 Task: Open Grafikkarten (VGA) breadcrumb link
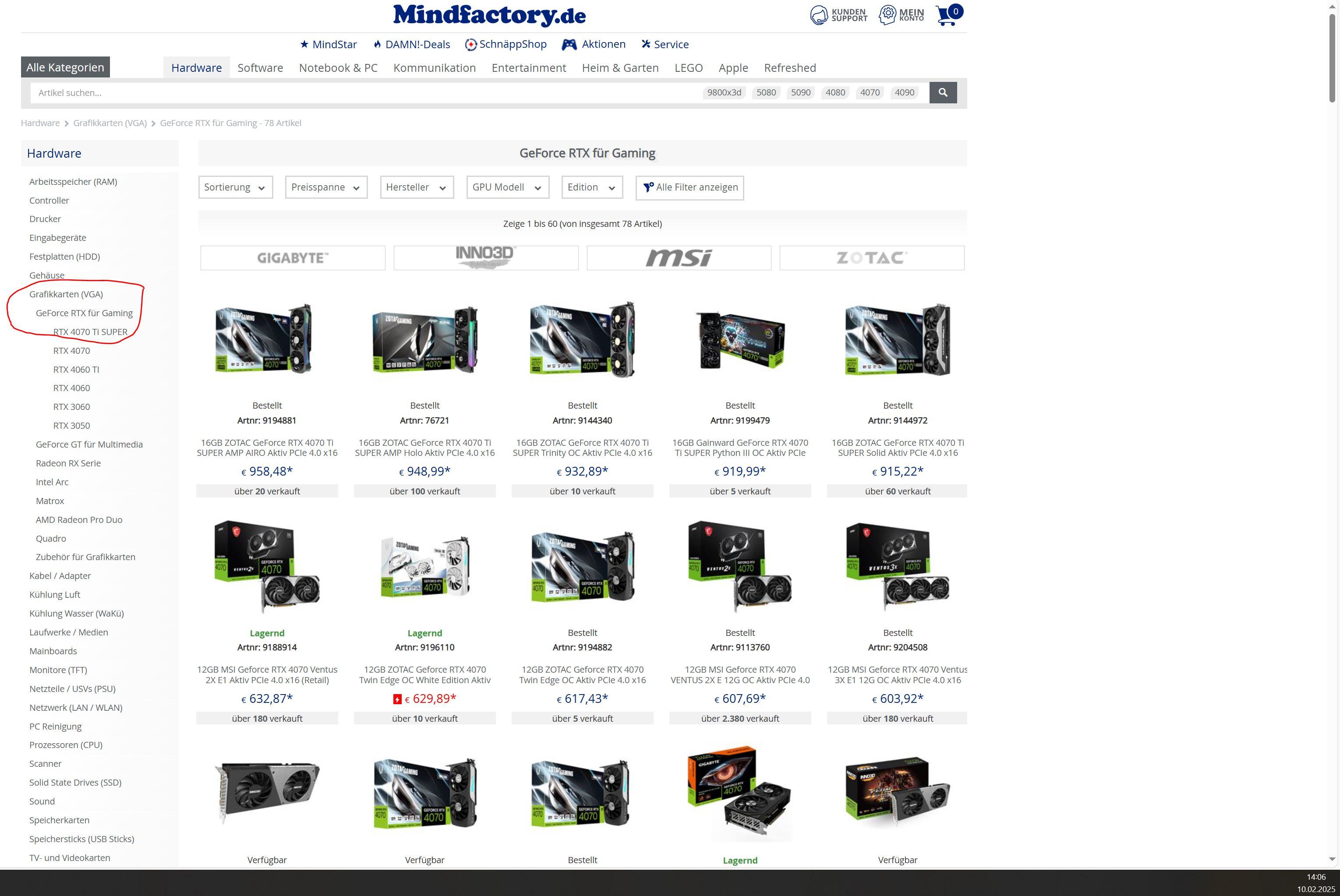pyautogui.click(x=110, y=123)
